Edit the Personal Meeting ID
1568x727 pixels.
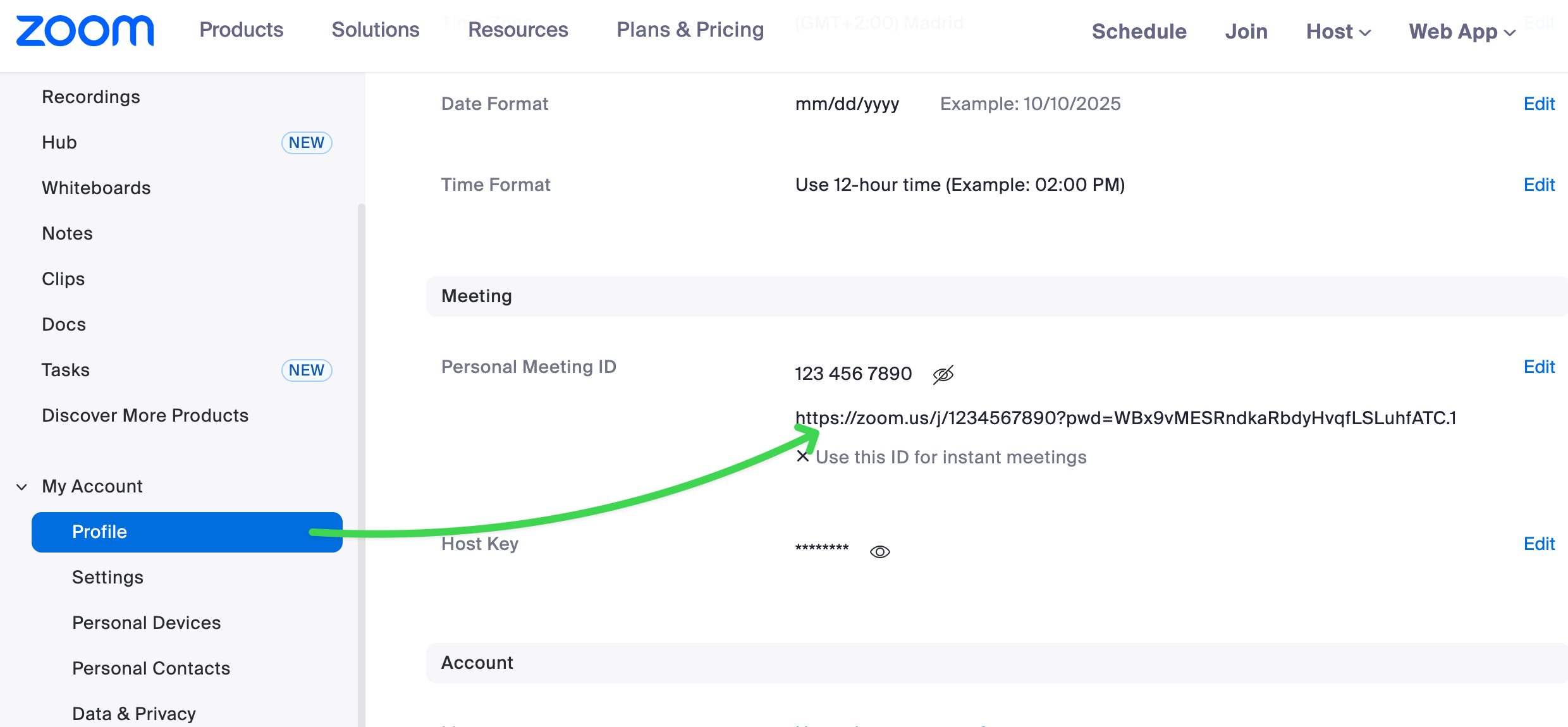1539,367
